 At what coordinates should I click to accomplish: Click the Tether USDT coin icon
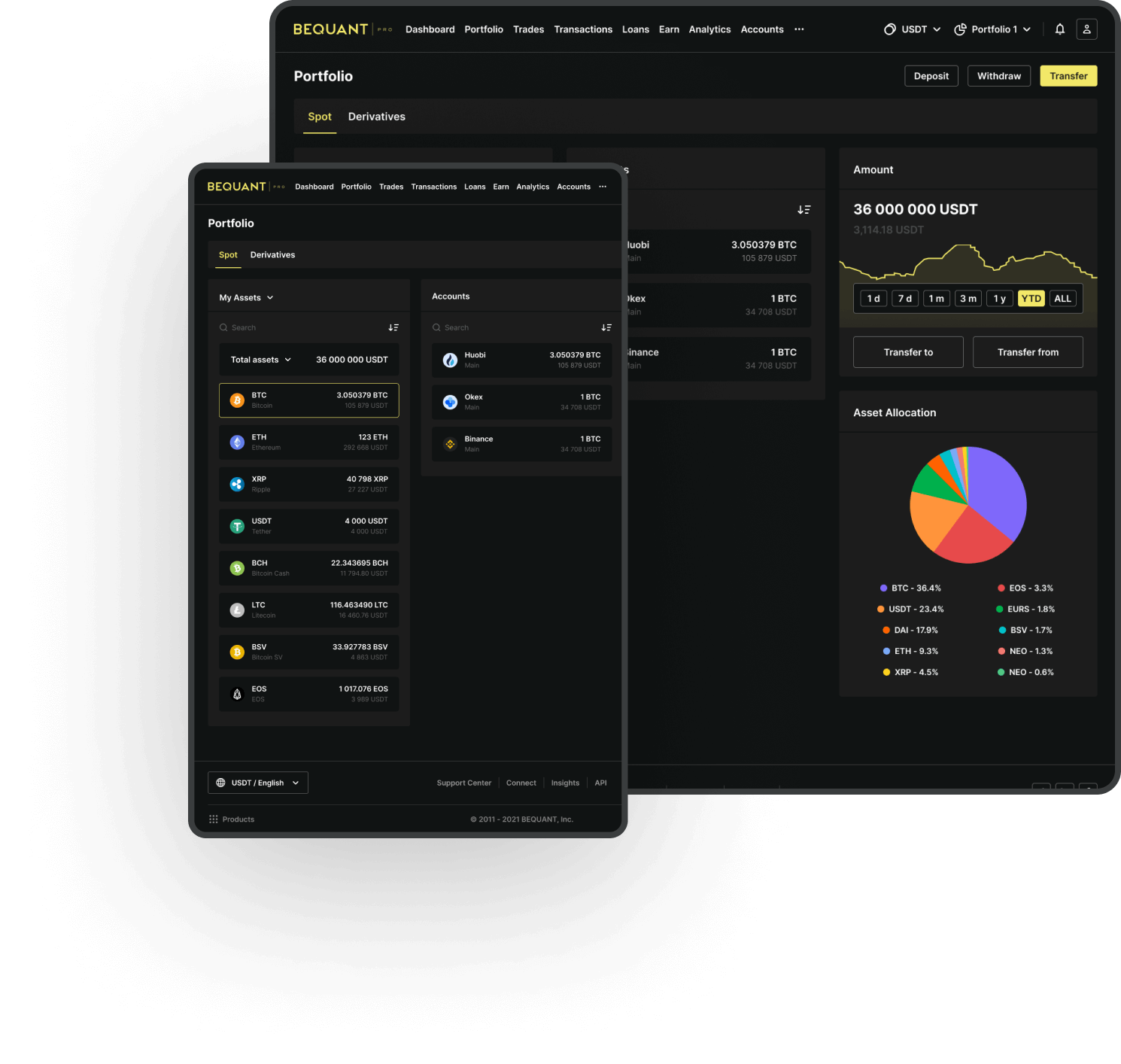[x=237, y=527]
